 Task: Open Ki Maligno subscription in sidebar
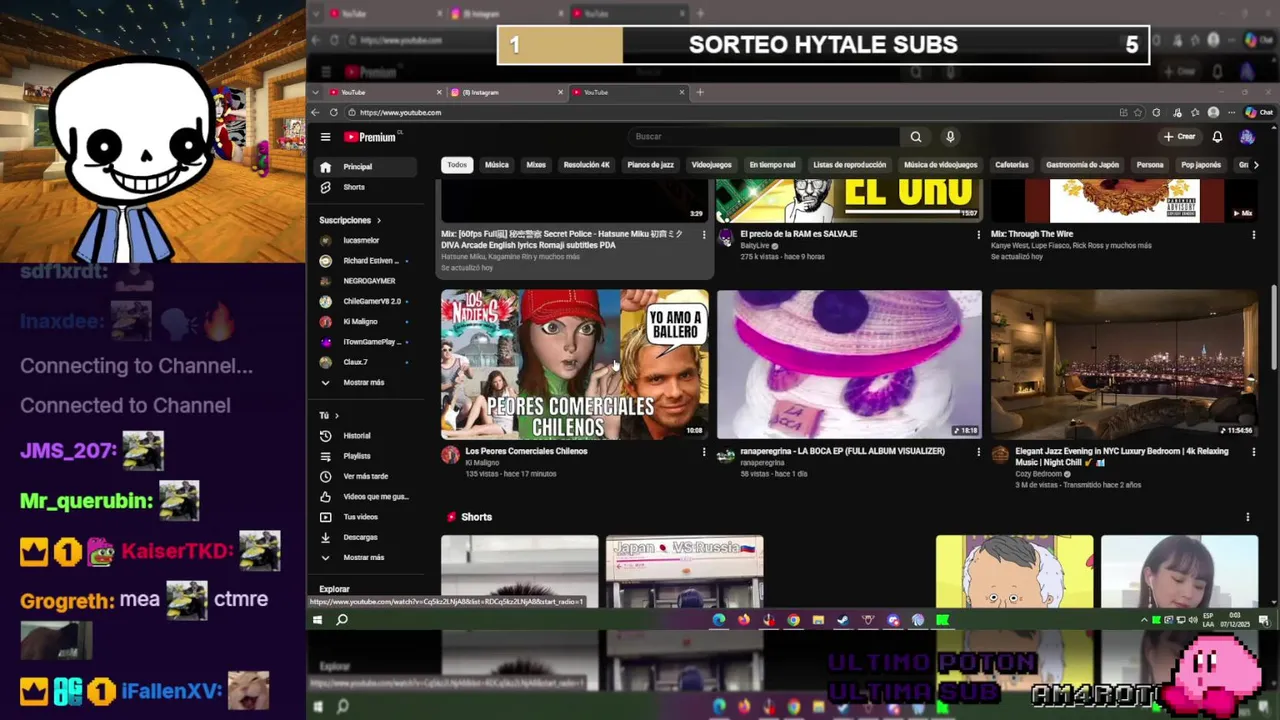(363, 322)
